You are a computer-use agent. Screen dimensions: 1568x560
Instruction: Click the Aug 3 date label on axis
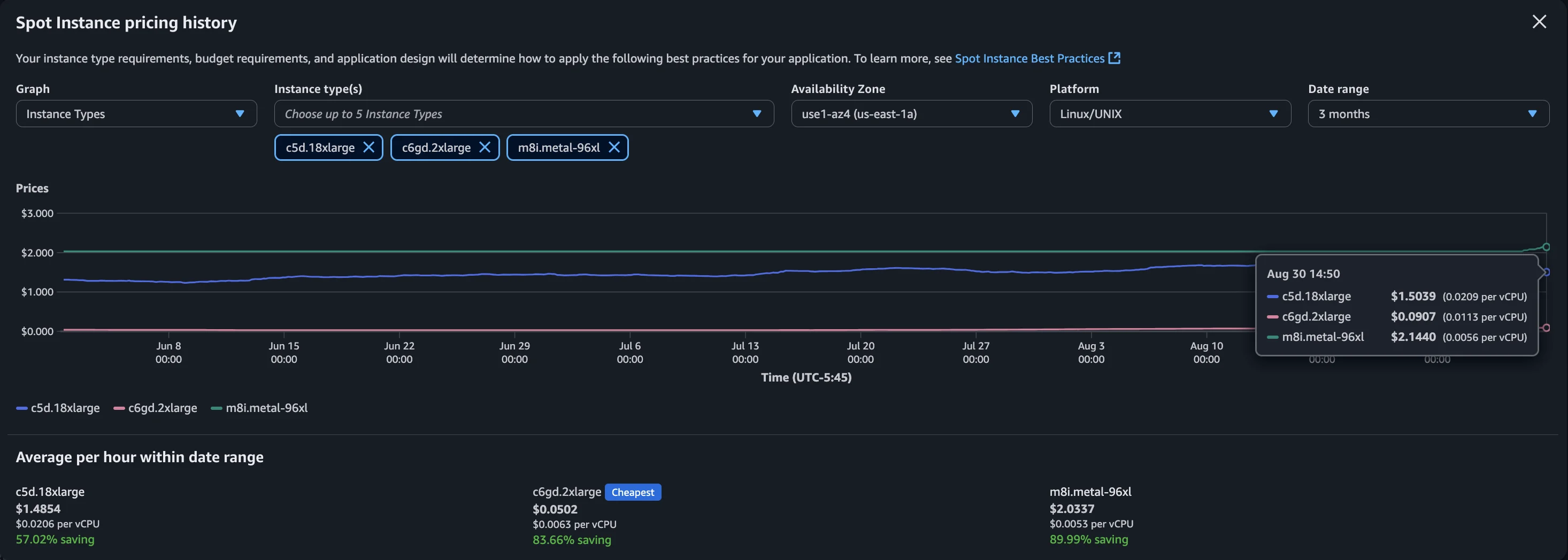[x=1092, y=345]
